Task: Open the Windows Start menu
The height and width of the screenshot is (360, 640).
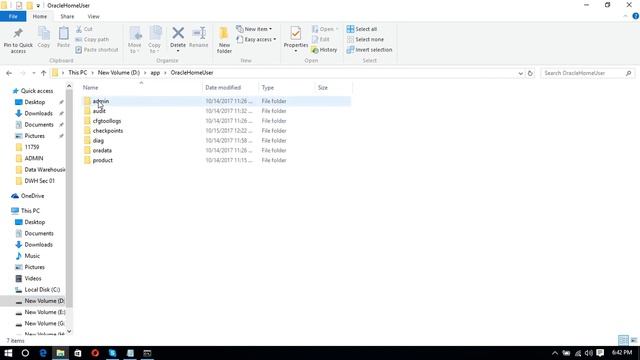Action: point(8,353)
